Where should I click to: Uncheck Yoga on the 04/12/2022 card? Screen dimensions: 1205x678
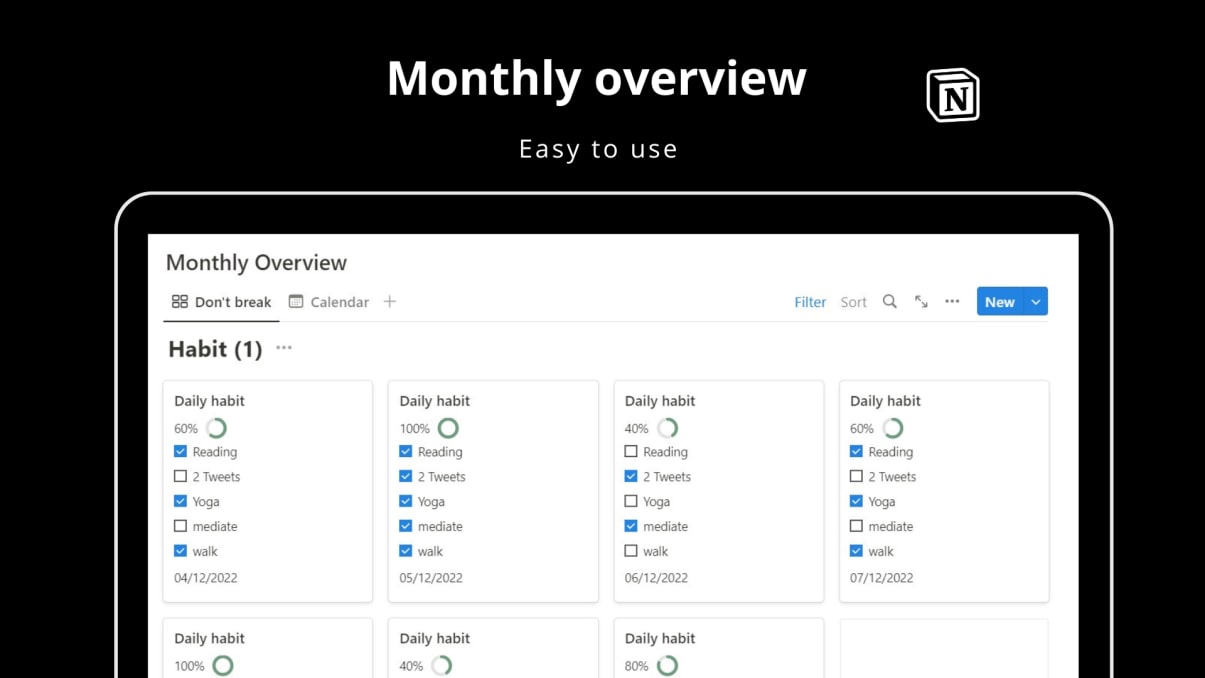click(180, 501)
